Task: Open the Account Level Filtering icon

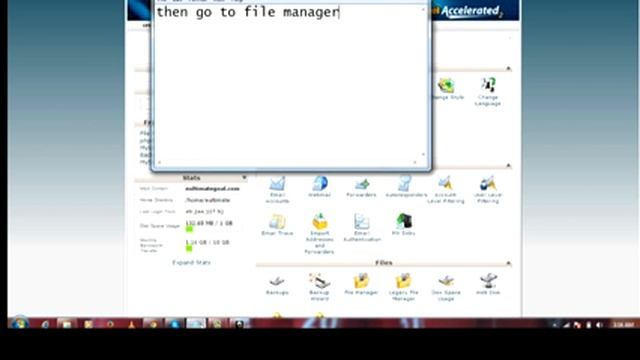Action: click(446, 183)
